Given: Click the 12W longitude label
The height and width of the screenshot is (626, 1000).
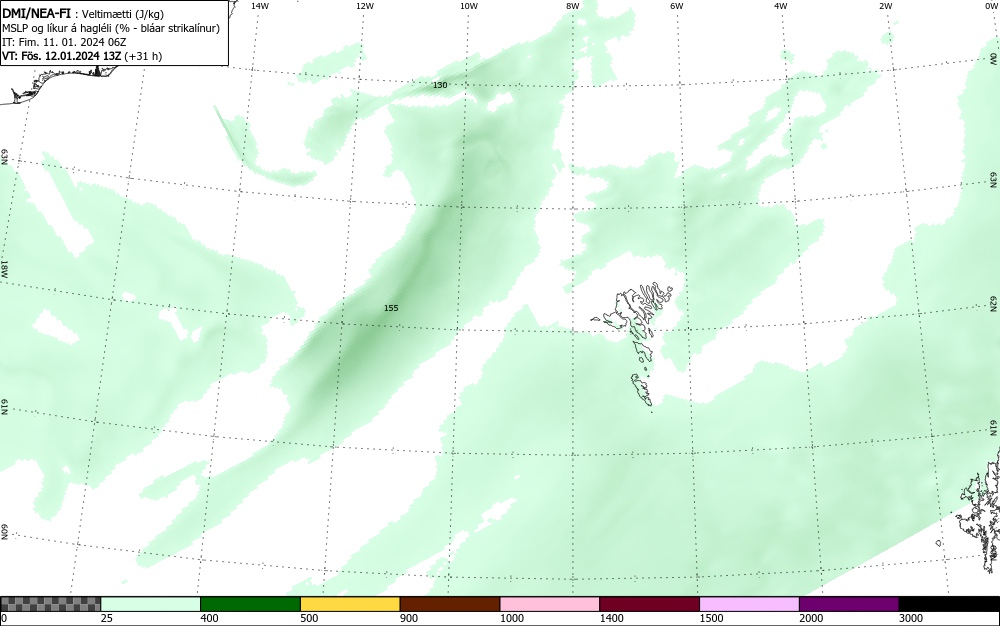Looking at the screenshot, I should tap(364, 6).
